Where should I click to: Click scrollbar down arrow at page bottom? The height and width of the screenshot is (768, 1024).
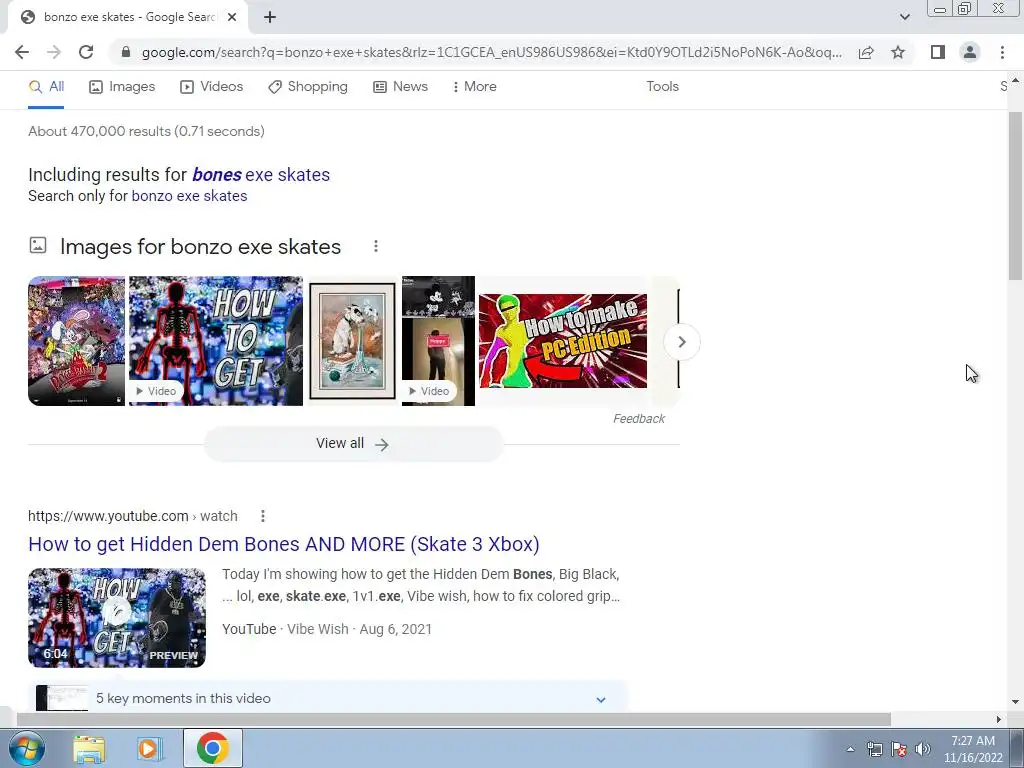(x=1016, y=702)
